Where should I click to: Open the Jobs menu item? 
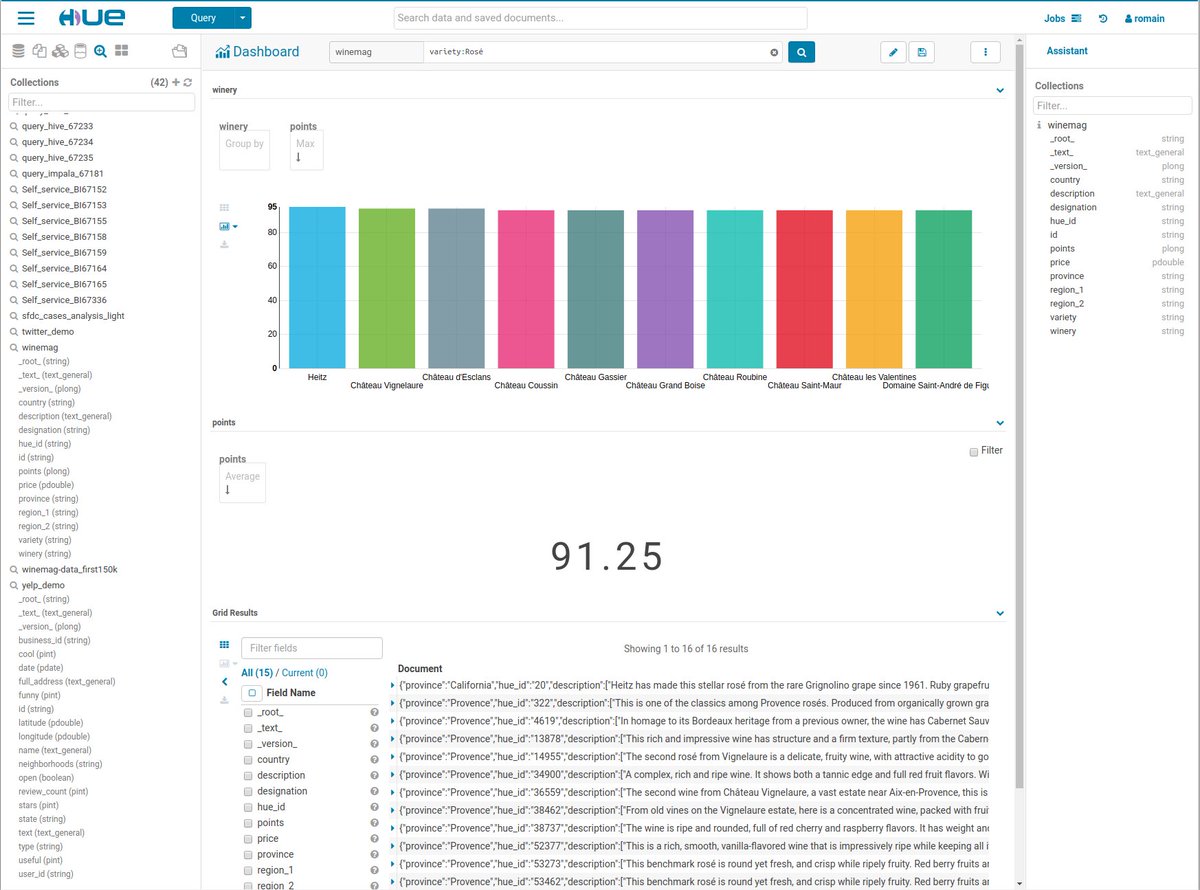(1062, 18)
